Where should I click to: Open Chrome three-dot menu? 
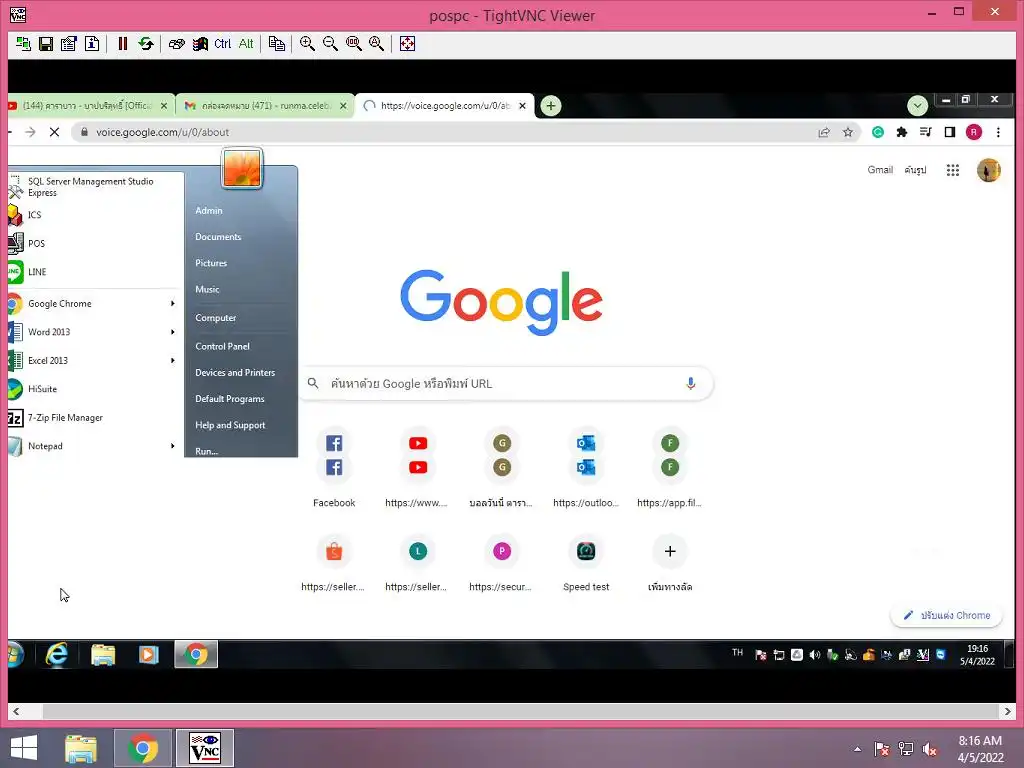coord(999,132)
